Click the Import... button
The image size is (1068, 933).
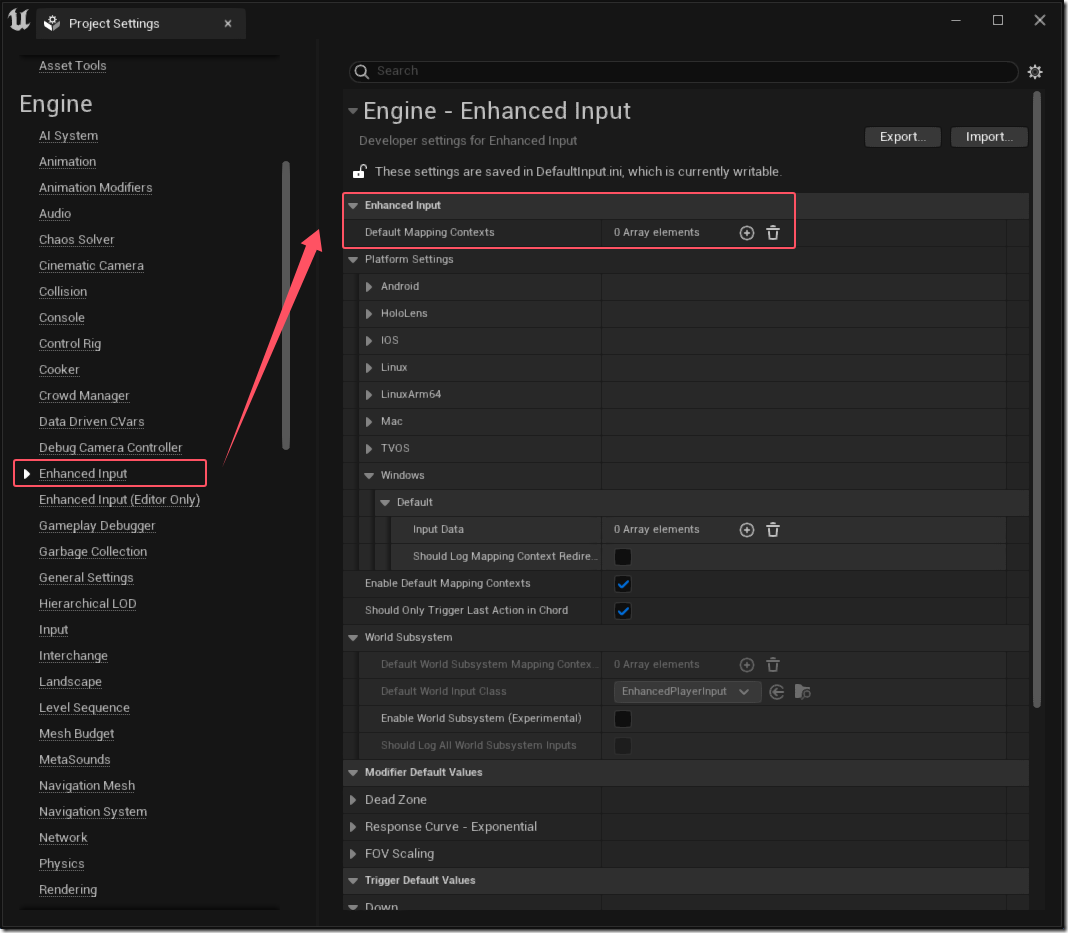click(989, 137)
